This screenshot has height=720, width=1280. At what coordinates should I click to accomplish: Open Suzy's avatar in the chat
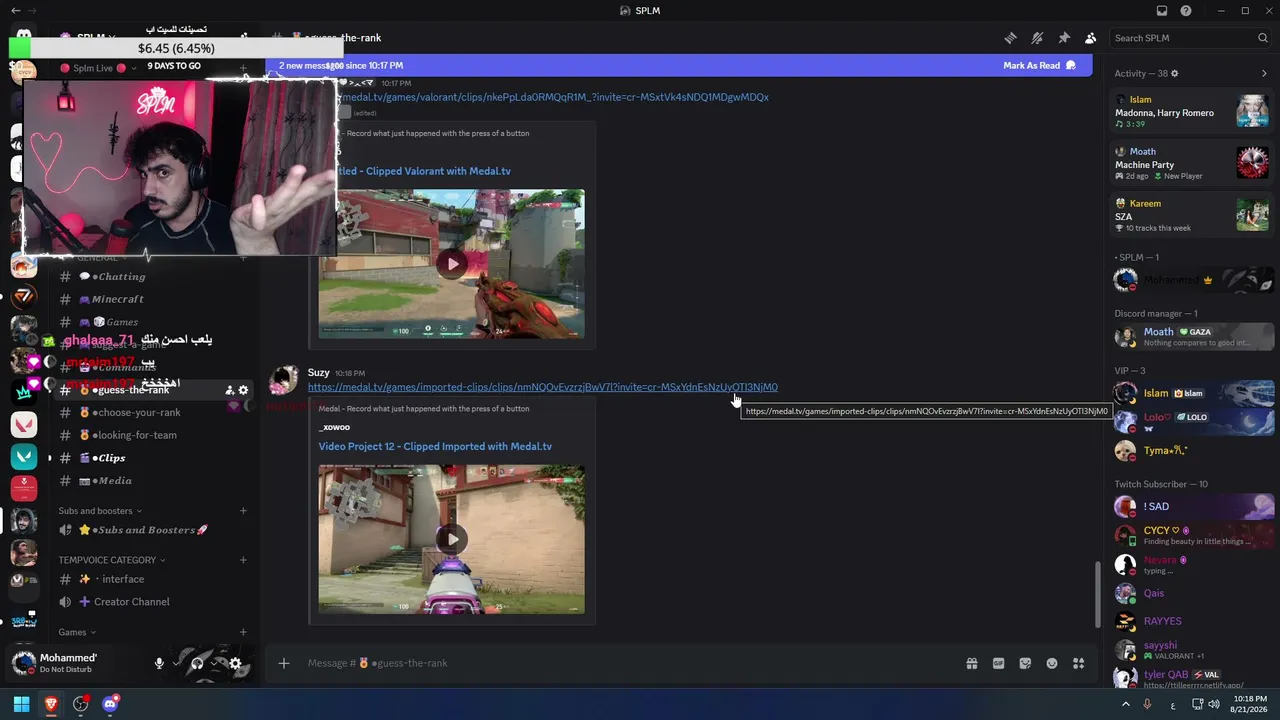tap(284, 380)
